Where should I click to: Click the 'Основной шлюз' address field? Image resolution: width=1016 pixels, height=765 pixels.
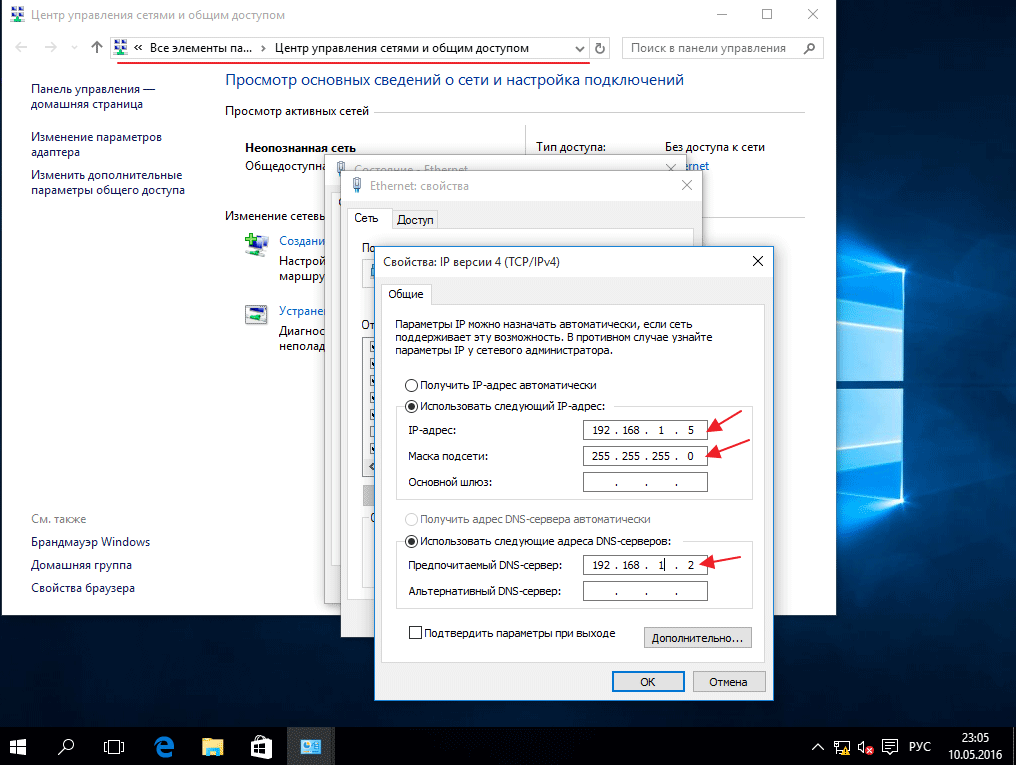pos(645,483)
